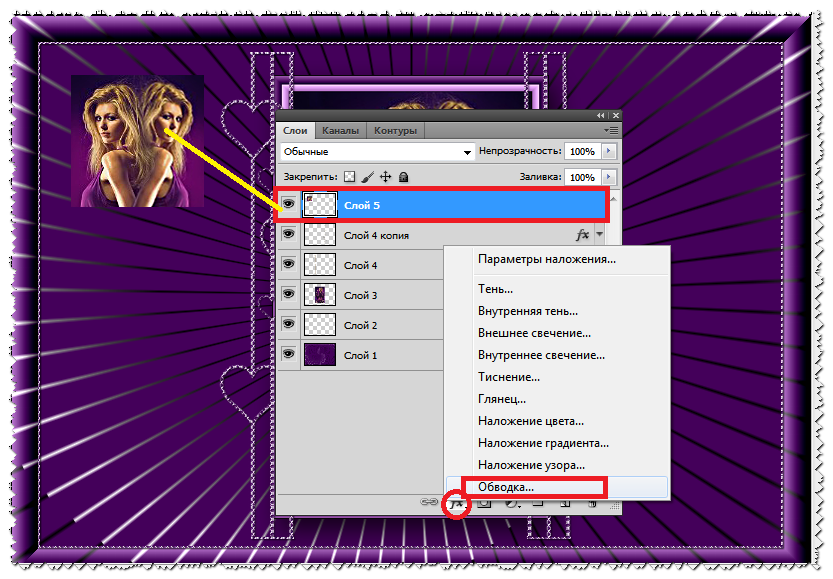
Task: Switch to the Слои tab
Action: 295,131
